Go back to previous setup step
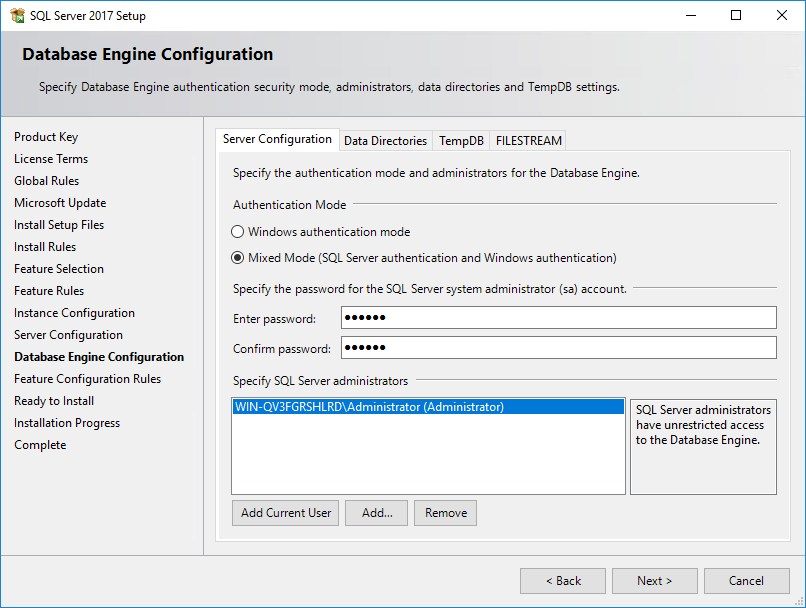Viewport: 806px width, 608px height. pyautogui.click(x=563, y=581)
